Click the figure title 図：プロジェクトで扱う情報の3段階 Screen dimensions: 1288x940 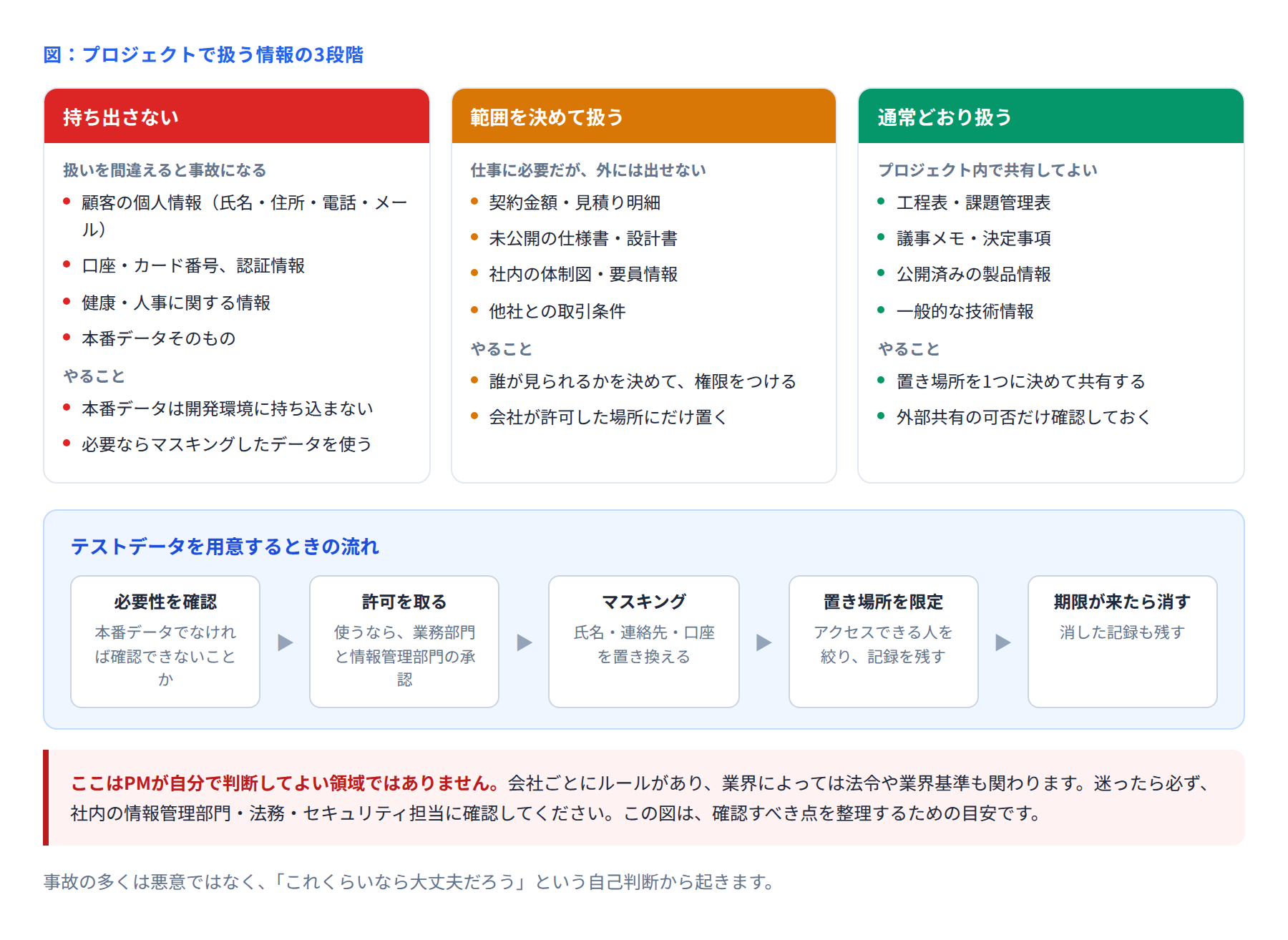pos(203,55)
